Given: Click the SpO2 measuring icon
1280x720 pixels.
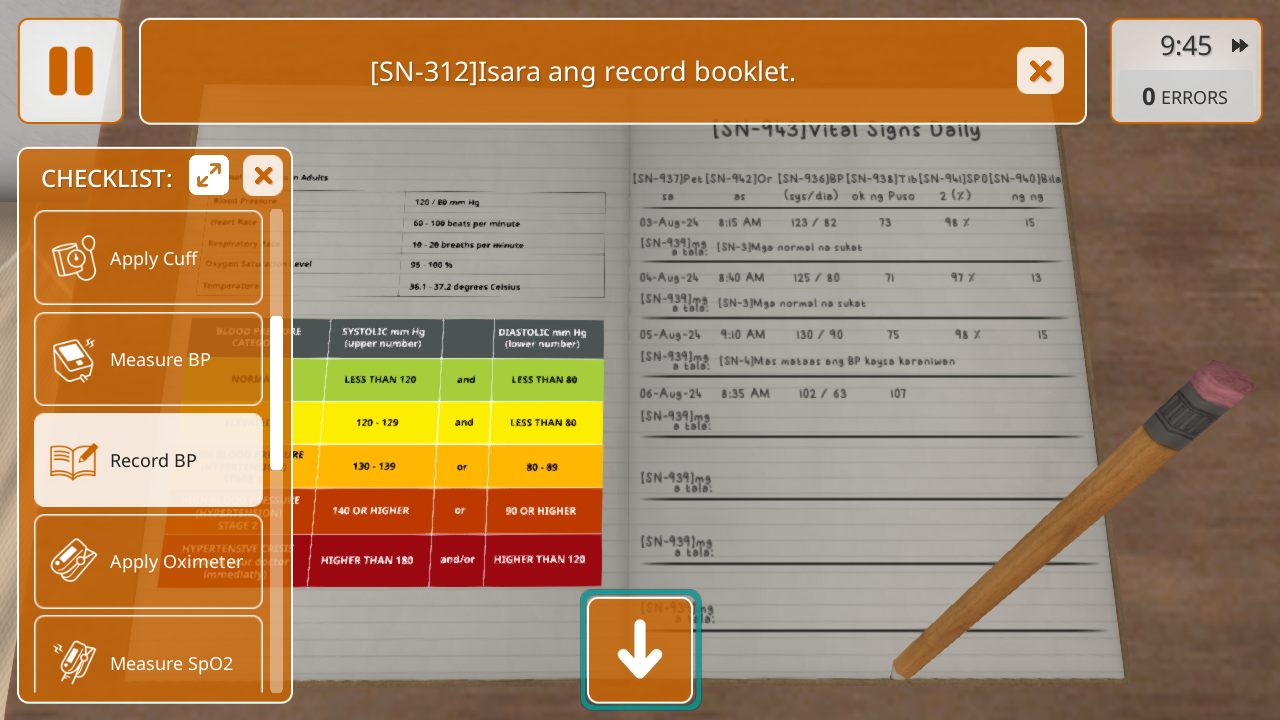Looking at the screenshot, I should [x=74, y=661].
